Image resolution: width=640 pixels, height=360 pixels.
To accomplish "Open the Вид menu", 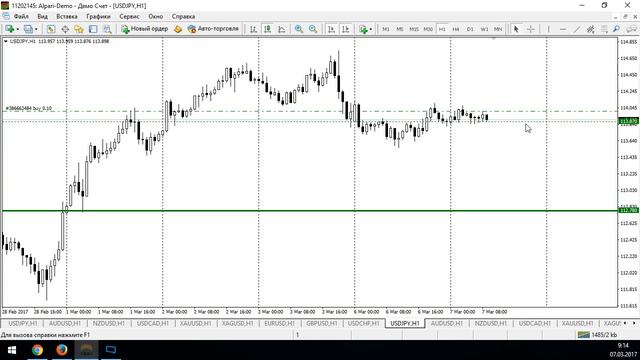I will tap(42, 17).
